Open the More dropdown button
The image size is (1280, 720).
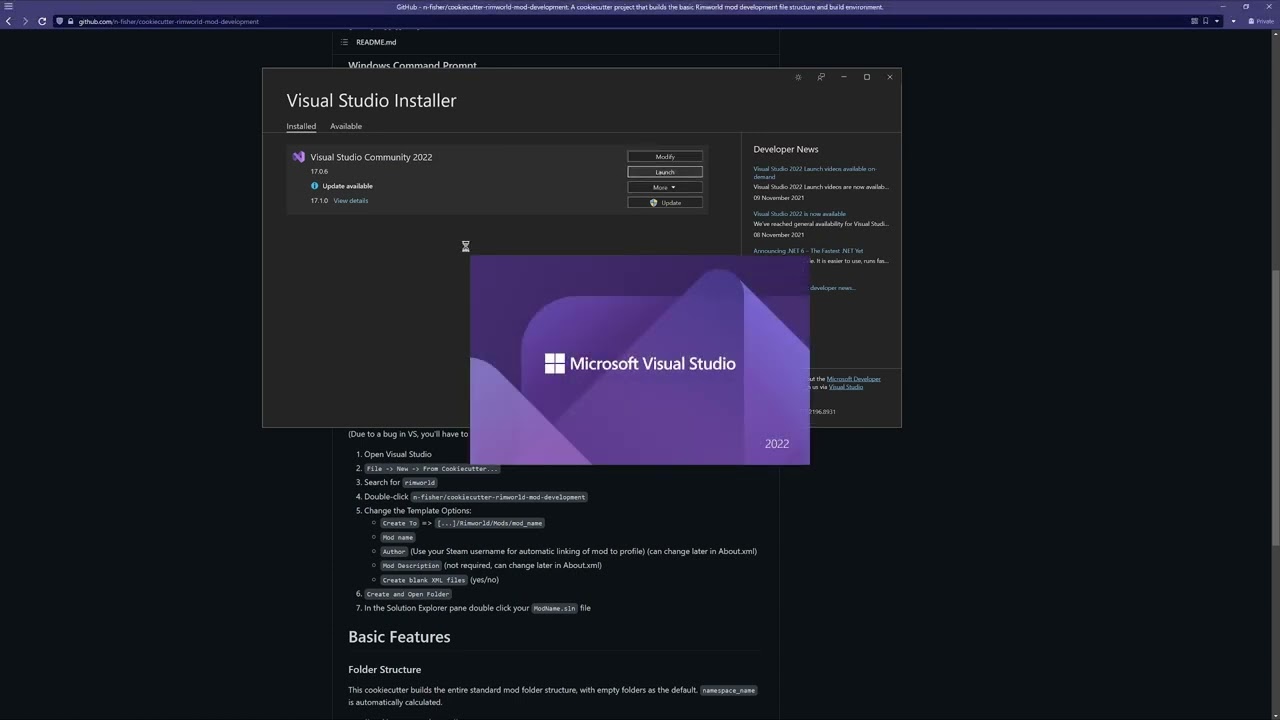point(665,187)
